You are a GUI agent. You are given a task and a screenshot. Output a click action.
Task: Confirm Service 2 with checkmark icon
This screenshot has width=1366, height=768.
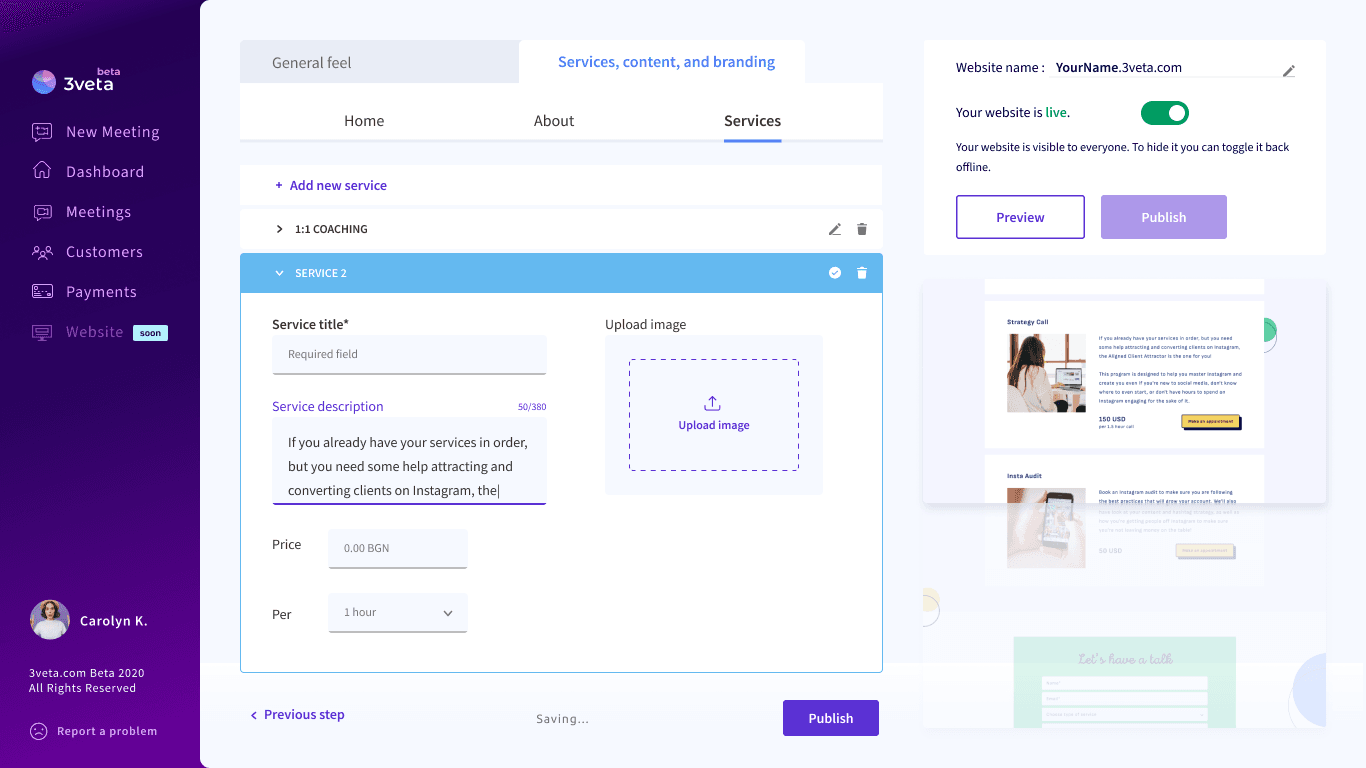click(x=835, y=273)
